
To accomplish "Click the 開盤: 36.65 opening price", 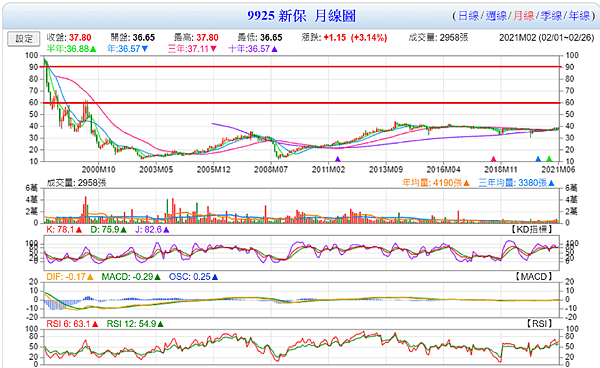I will coord(133,37).
